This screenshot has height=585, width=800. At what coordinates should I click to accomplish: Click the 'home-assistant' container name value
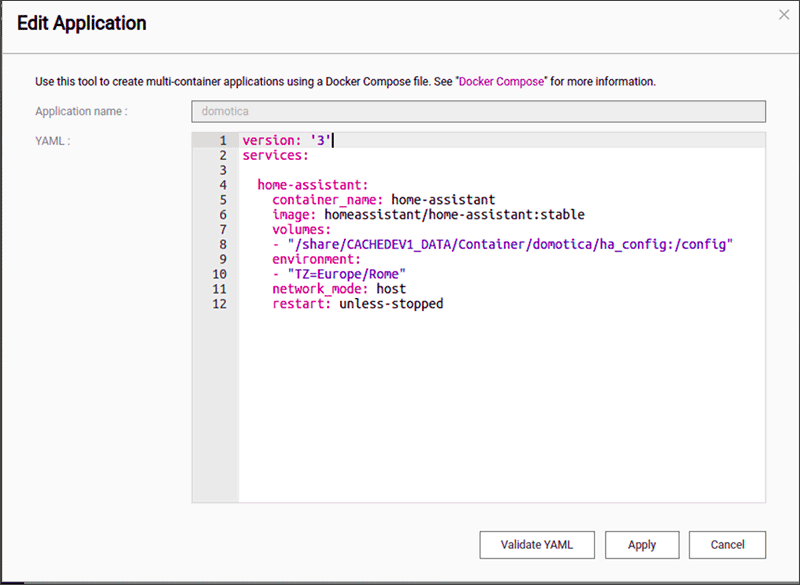[443, 199]
